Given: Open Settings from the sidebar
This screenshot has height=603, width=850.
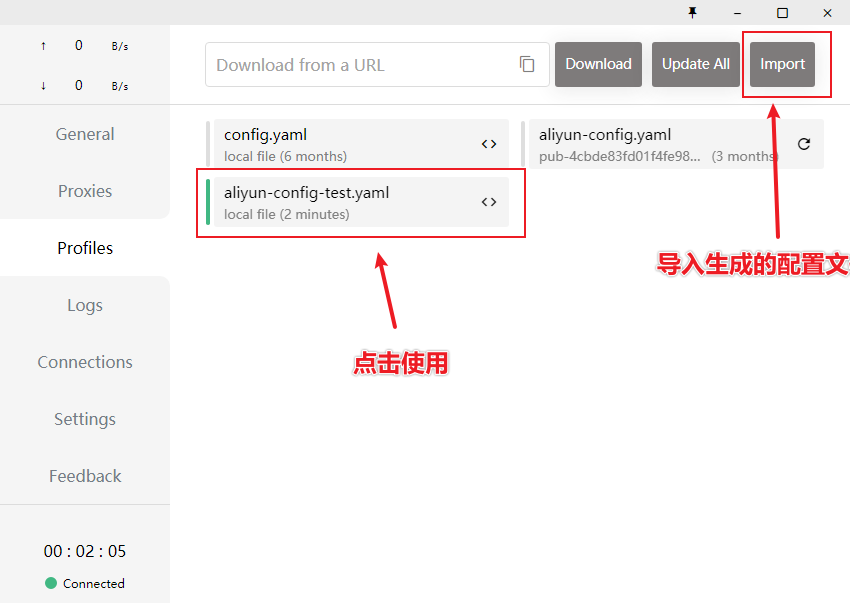Looking at the screenshot, I should coord(85,419).
